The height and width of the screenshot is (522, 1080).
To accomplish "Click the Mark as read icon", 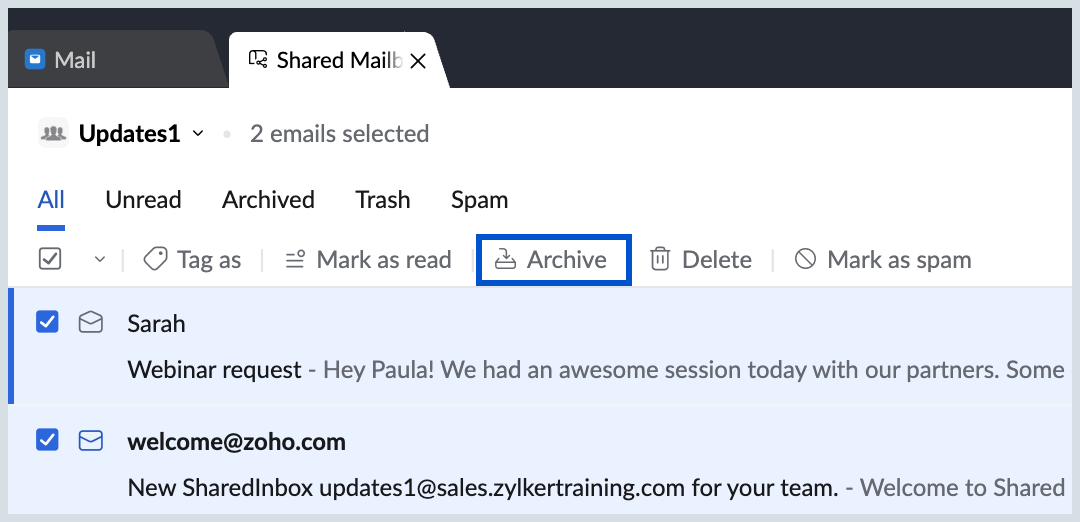I will 295,260.
